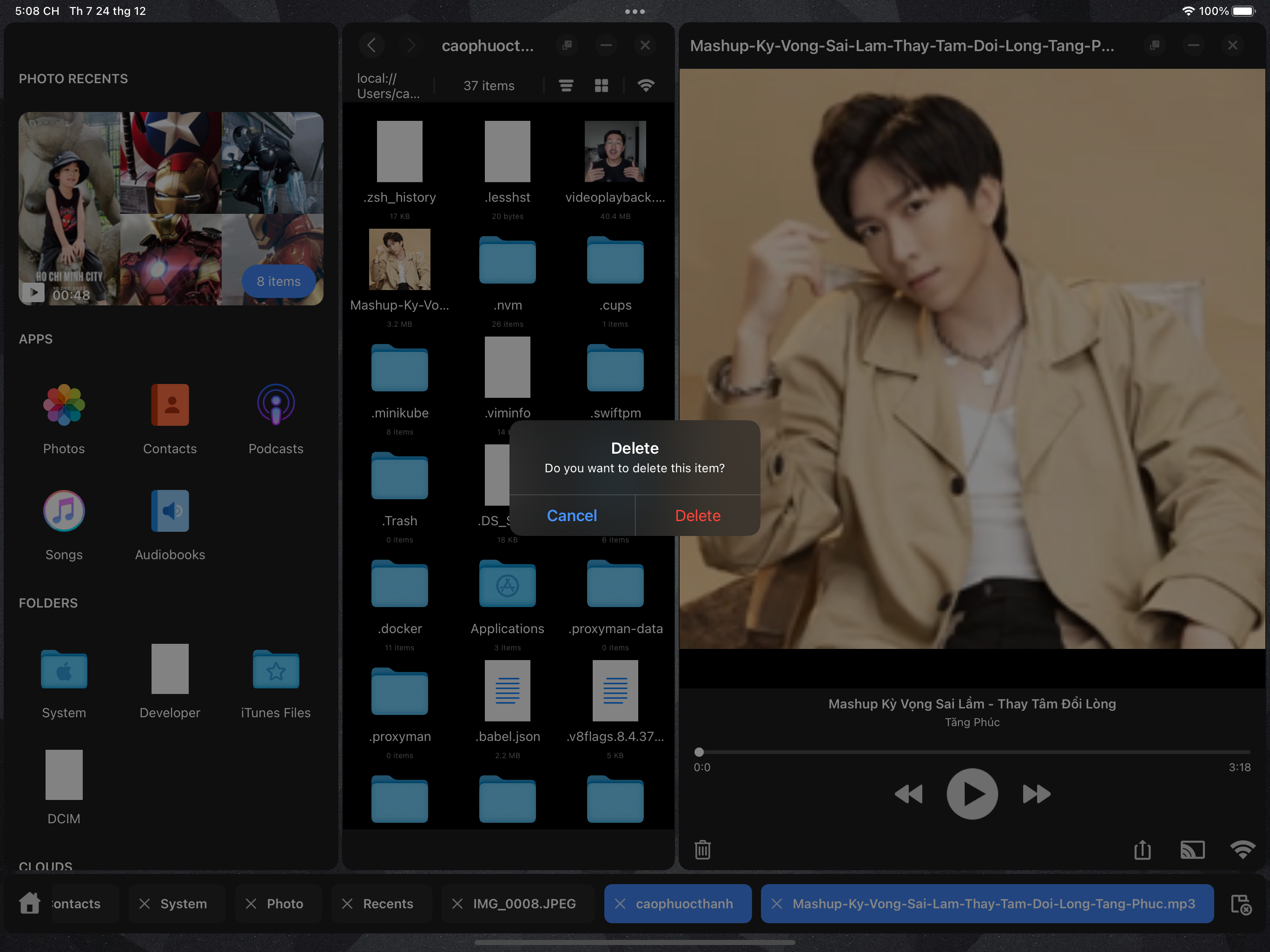Close the Recents tab
Image resolution: width=1270 pixels, height=952 pixels.
pyautogui.click(x=347, y=904)
